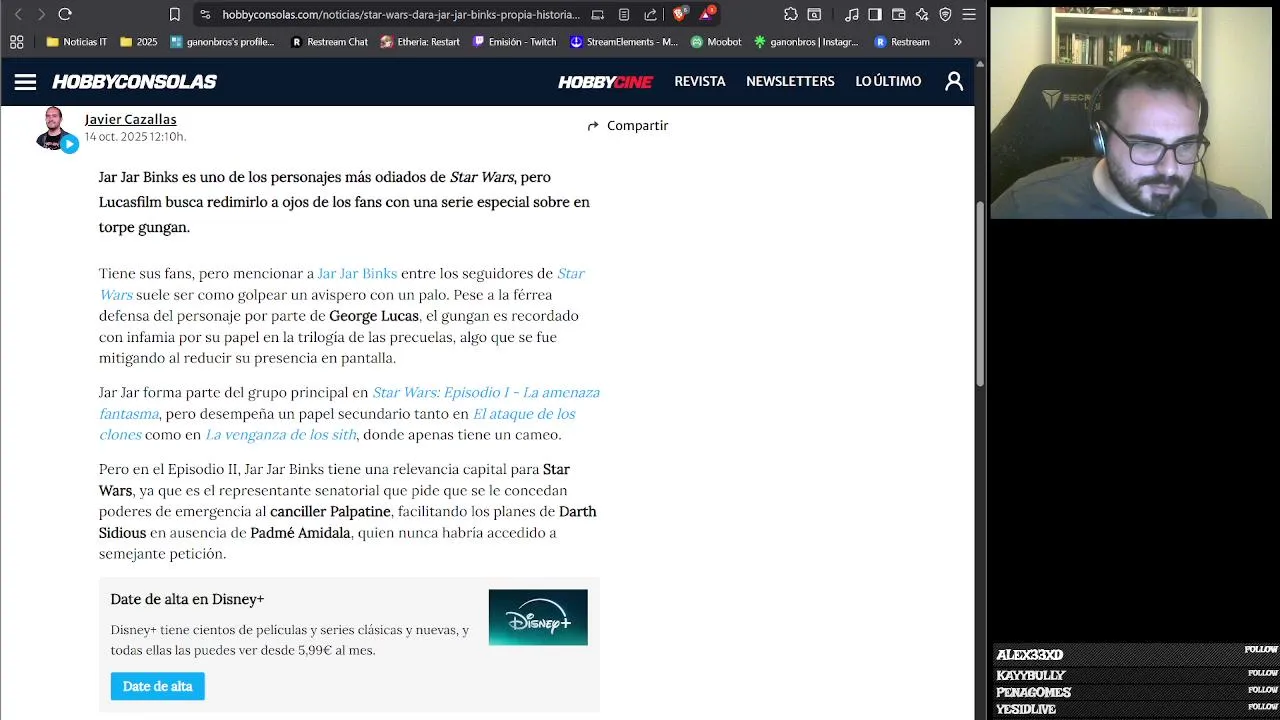Click the webcam video feed
Viewport: 1280px width, 720px height.
coord(1131,112)
